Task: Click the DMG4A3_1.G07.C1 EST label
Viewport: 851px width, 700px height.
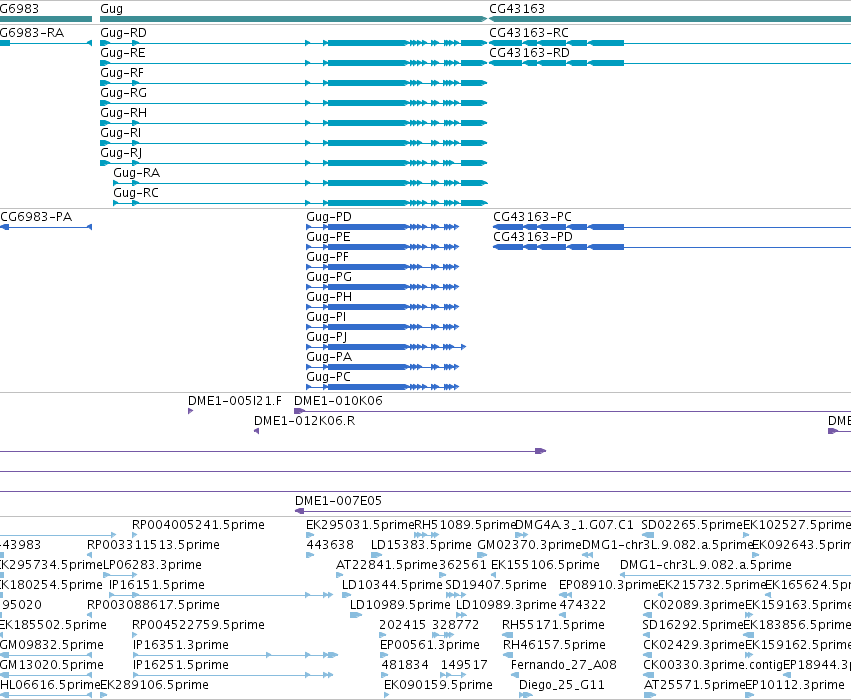Action: (574, 525)
